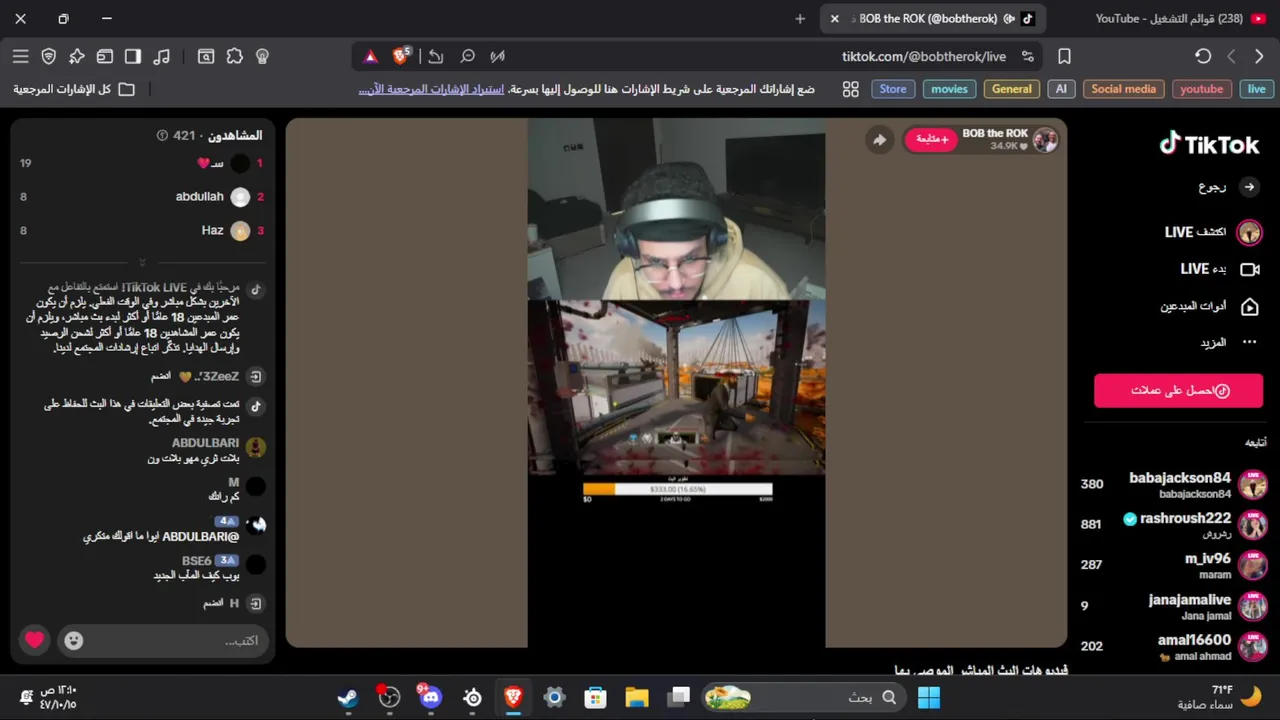Image resolution: width=1280 pixels, height=720 pixels.
Task: Expand the top viewers list chevron
Action: coord(142,262)
